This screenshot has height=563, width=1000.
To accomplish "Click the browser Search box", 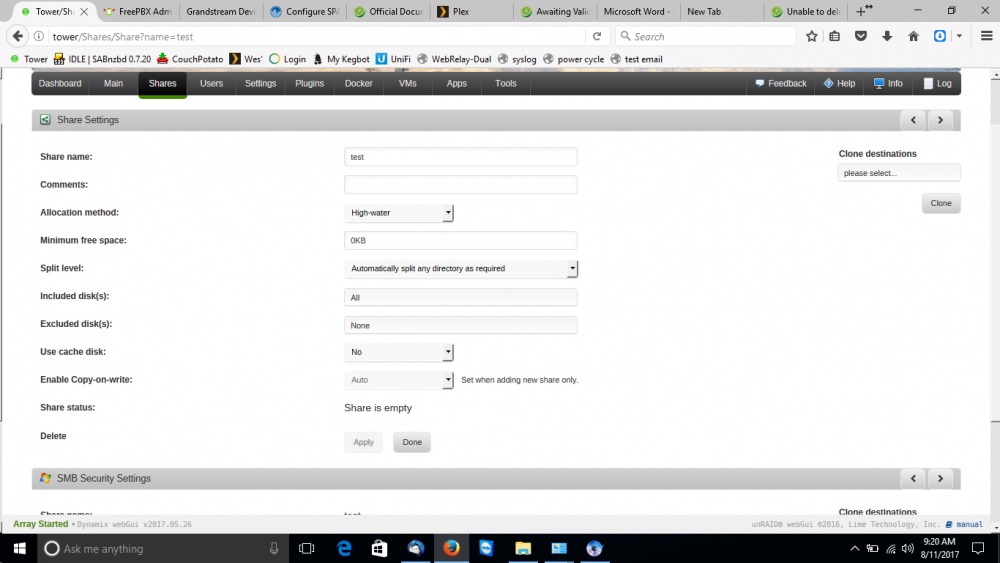I will click(x=706, y=36).
